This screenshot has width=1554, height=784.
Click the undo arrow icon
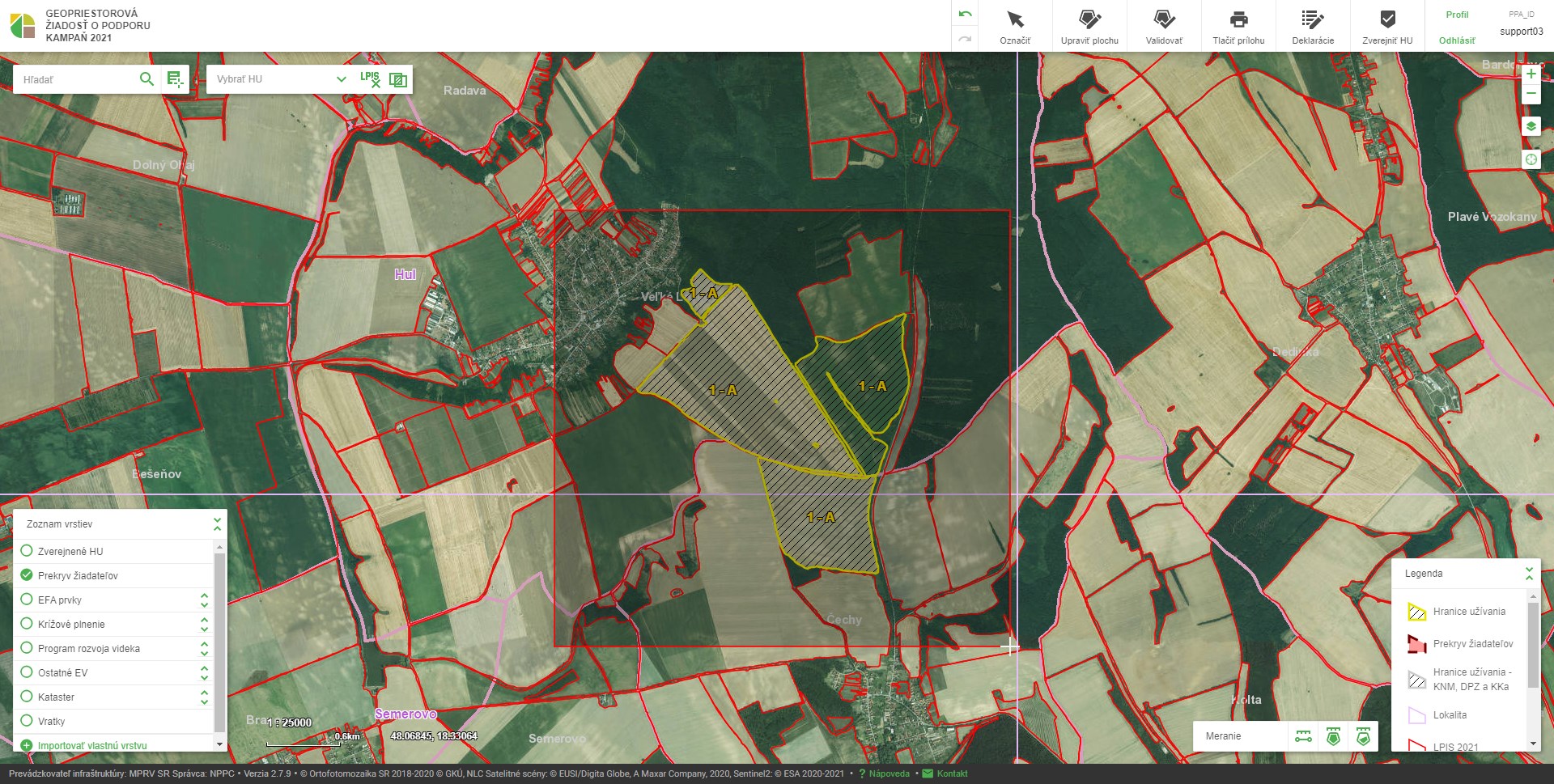click(965, 15)
